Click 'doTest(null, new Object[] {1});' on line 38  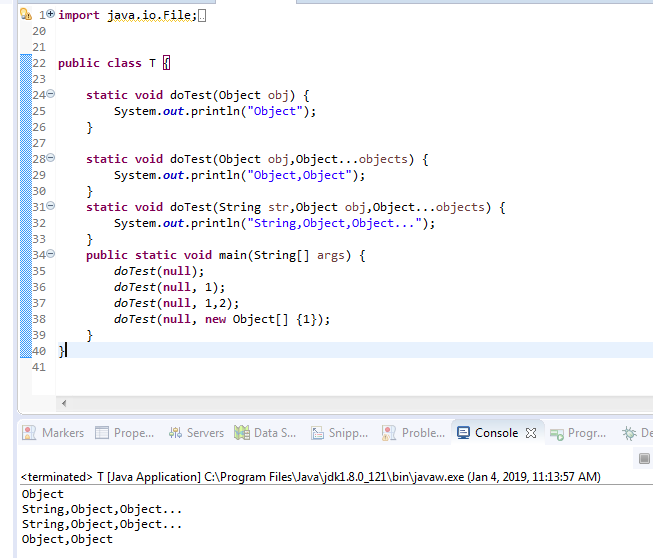(222, 319)
